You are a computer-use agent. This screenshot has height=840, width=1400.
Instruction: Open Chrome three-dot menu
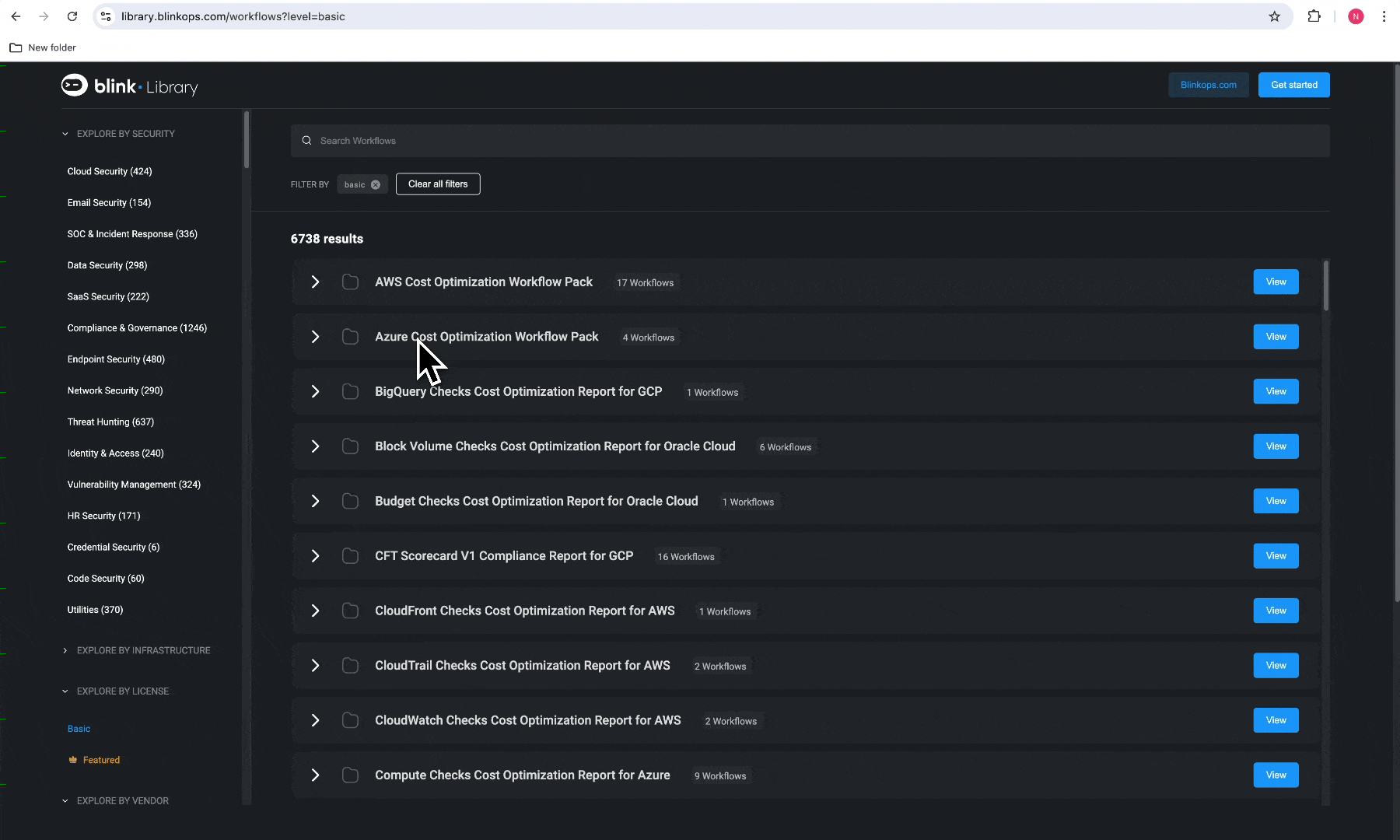coord(1384,16)
